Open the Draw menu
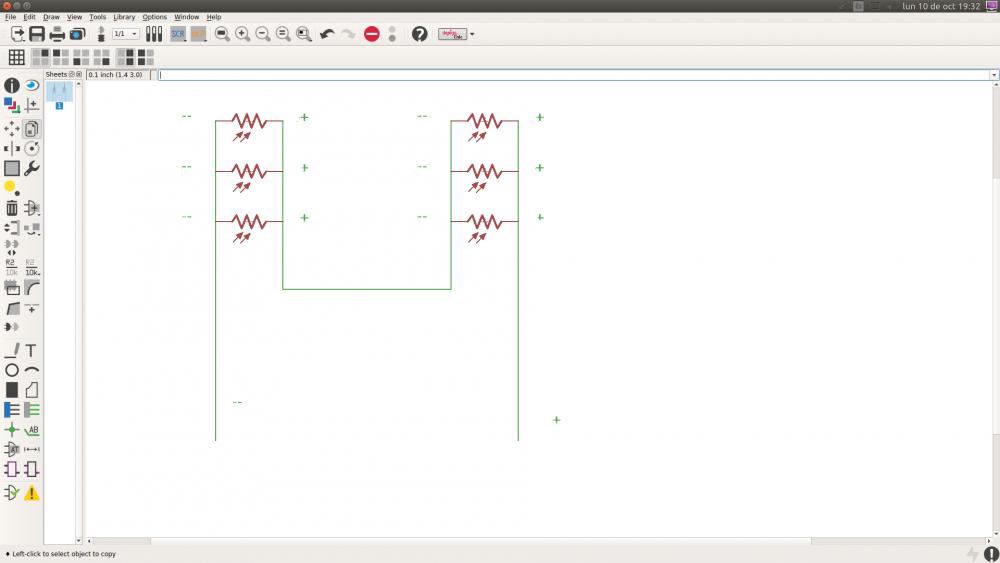Screen dimensions: 1000x563 [x=51, y=17]
